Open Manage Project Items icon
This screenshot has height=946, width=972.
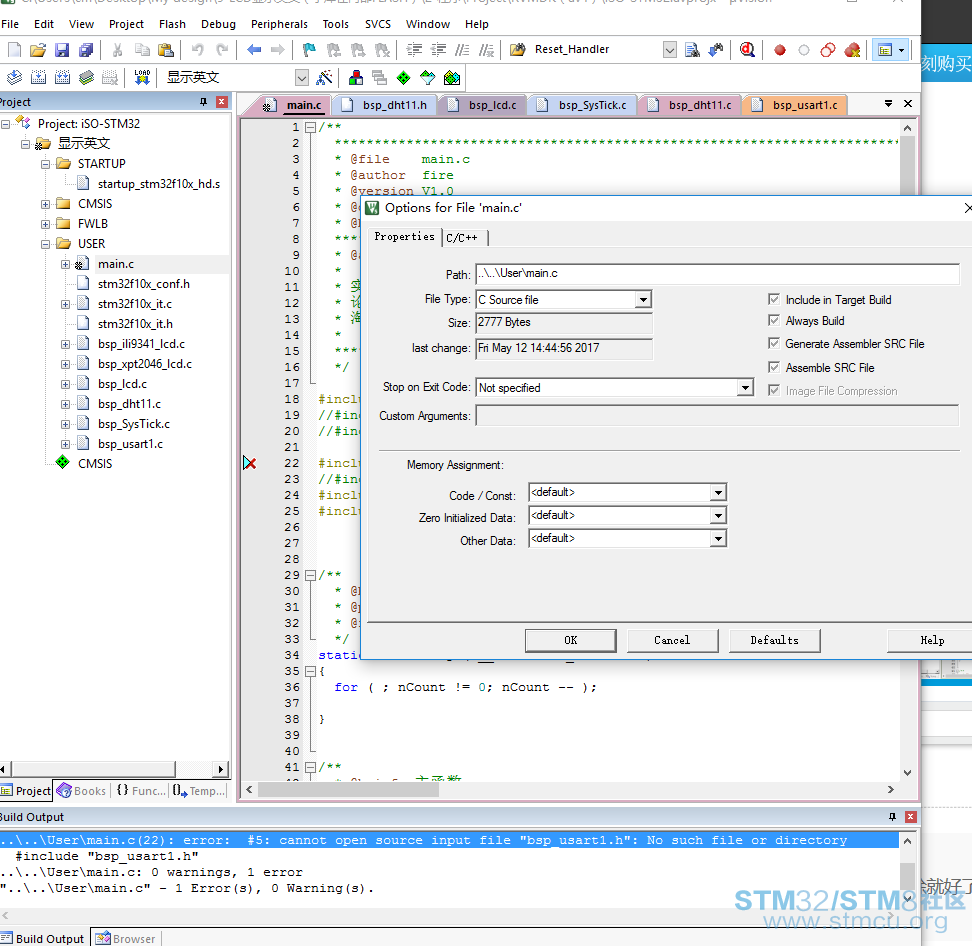pyautogui.click(x=356, y=77)
